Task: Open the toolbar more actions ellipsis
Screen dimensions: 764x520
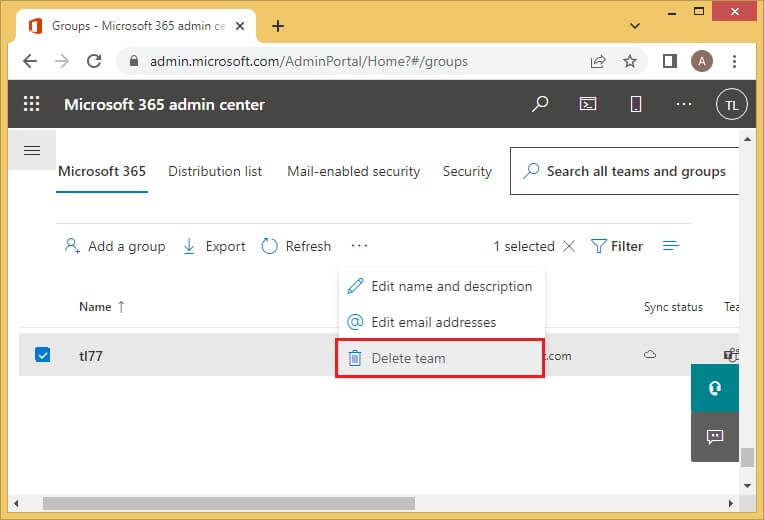Action: click(x=359, y=246)
